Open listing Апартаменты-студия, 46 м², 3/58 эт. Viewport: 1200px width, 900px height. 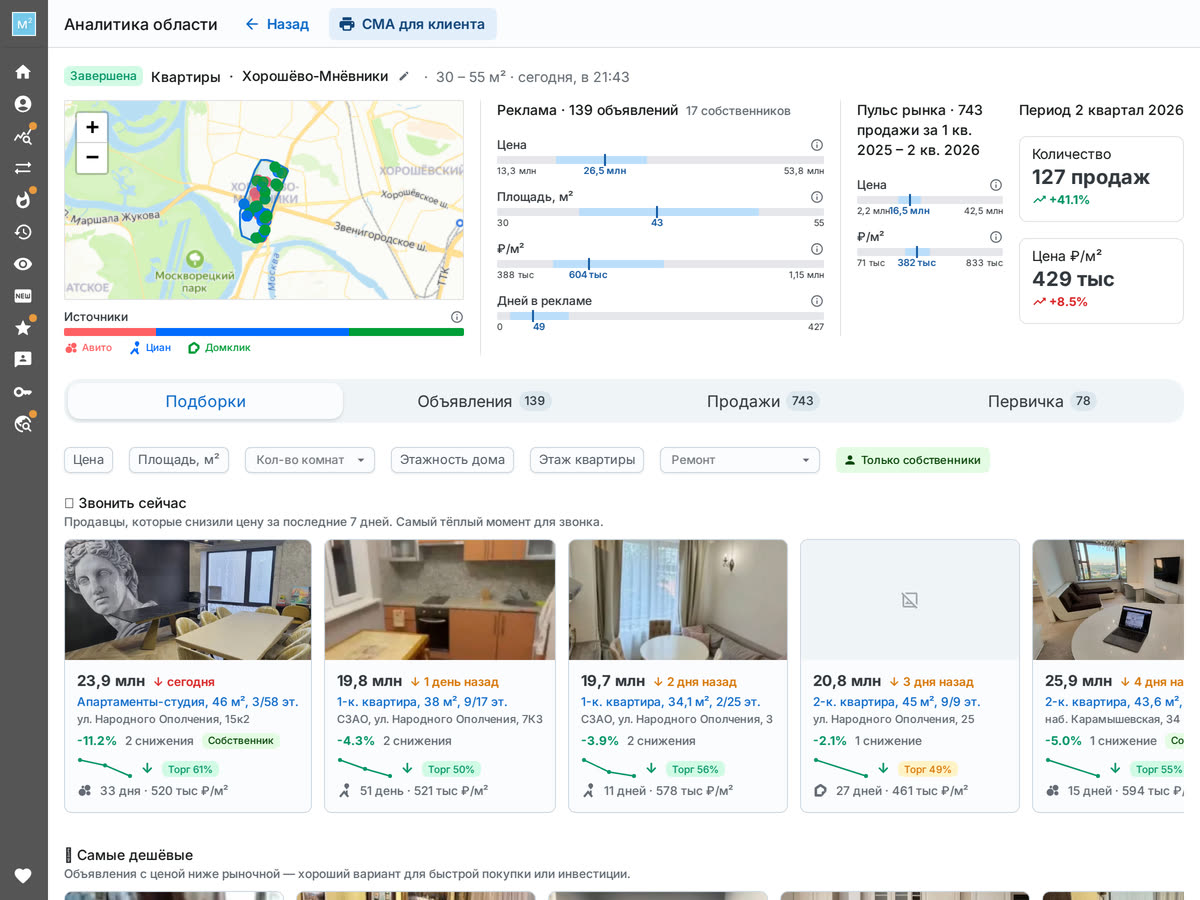pyautogui.click(x=188, y=702)
